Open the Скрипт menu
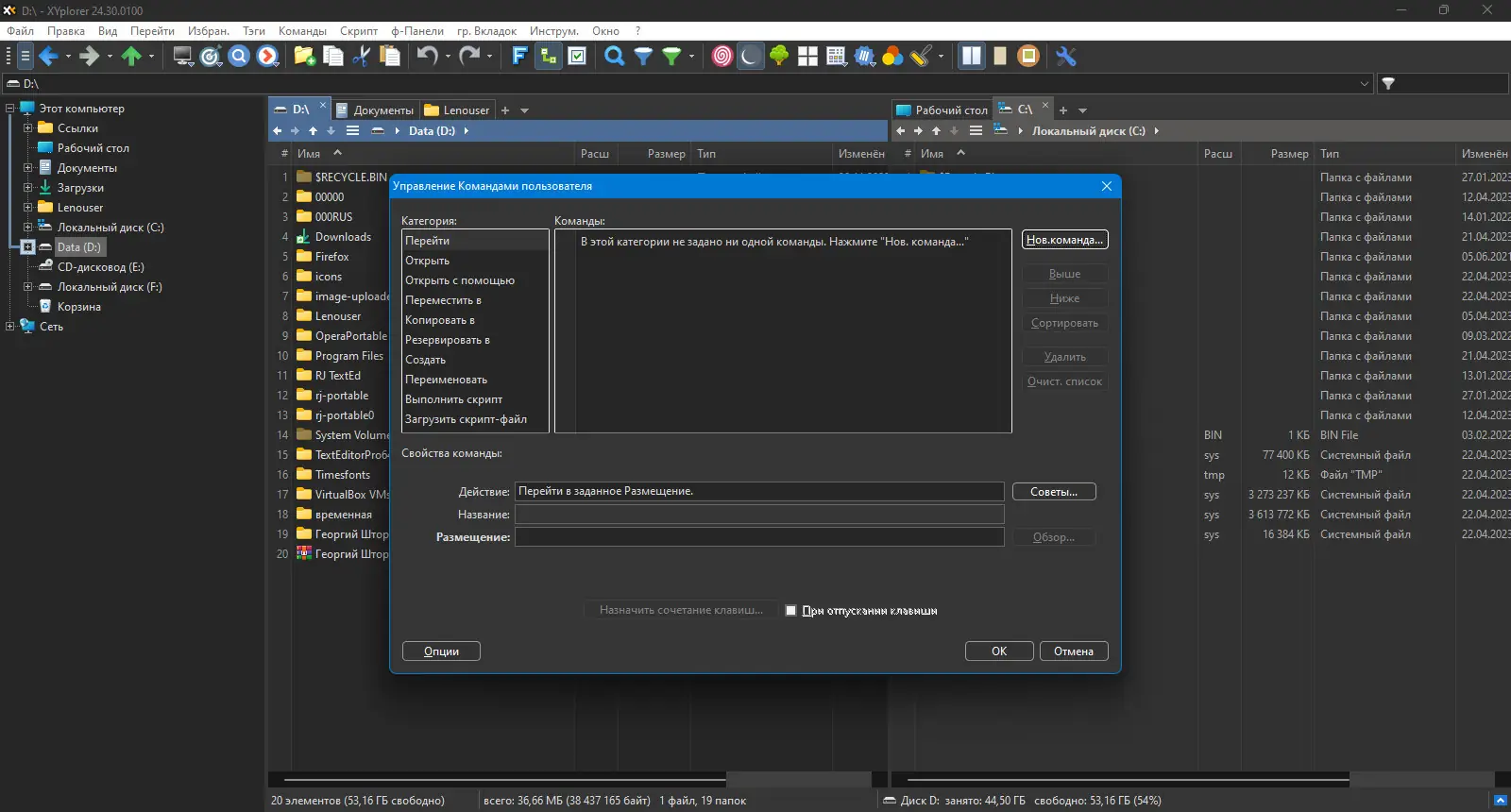This screenshot has width=1511, height=812. click(359, 31)
